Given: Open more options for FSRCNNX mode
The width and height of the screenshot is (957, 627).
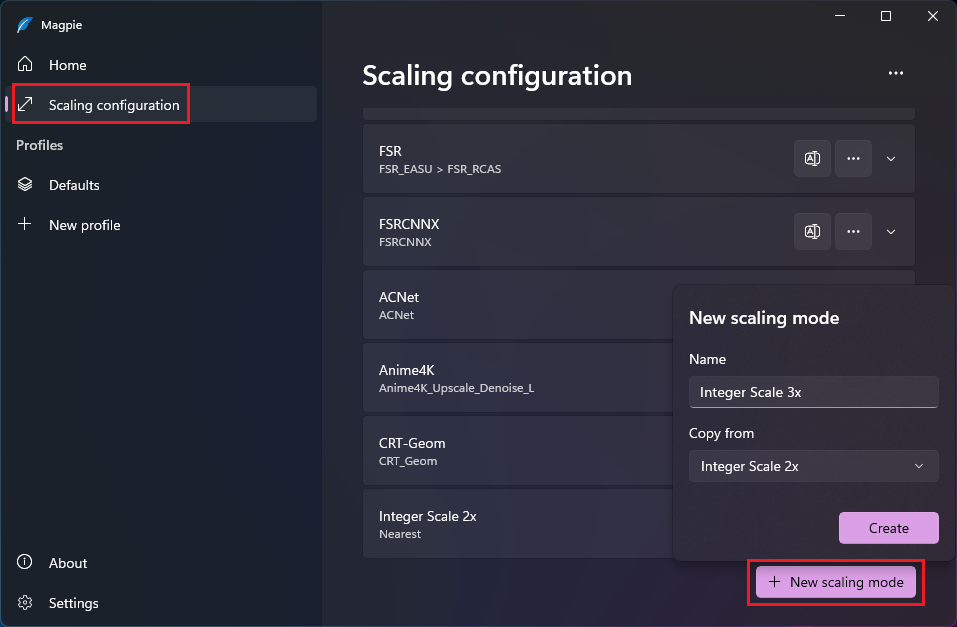Looking at the screenshot, I should click(x=853, y=232).
